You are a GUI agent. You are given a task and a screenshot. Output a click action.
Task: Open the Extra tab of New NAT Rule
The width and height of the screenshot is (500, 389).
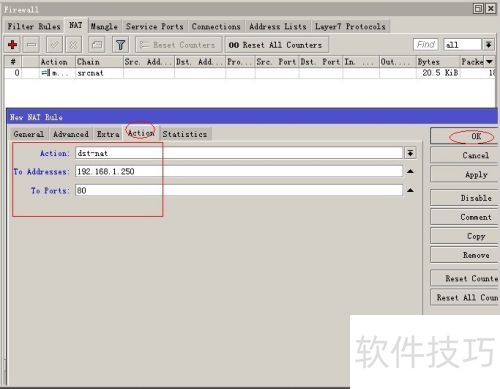pyautogui.click(x=108, y=134)
